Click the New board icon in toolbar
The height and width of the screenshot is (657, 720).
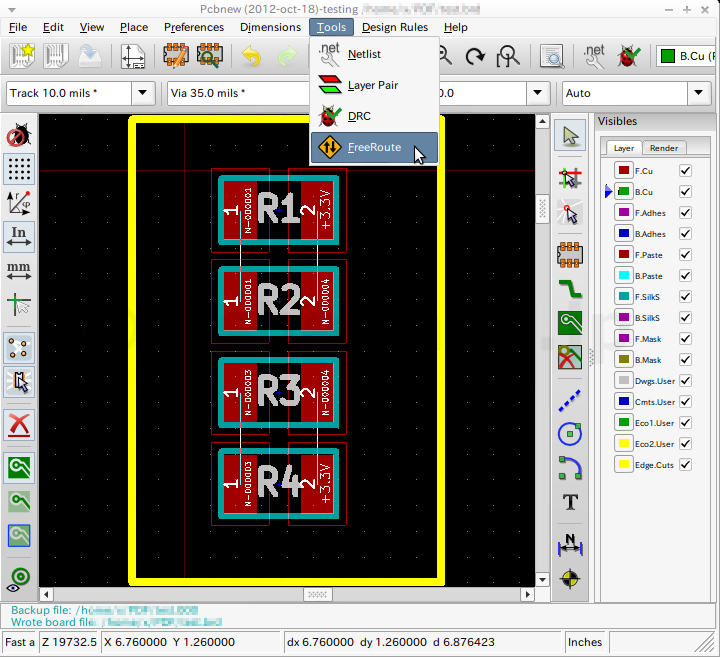point(22,56)
